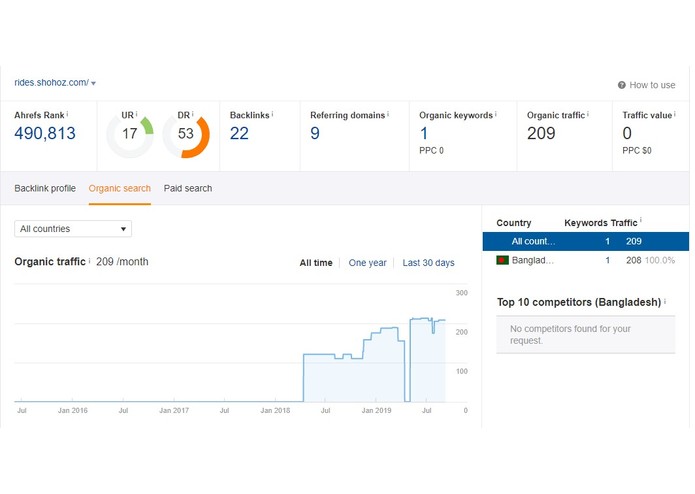Click the Country column header
This screenshot has height=494, width=695.
coord(514,223)
